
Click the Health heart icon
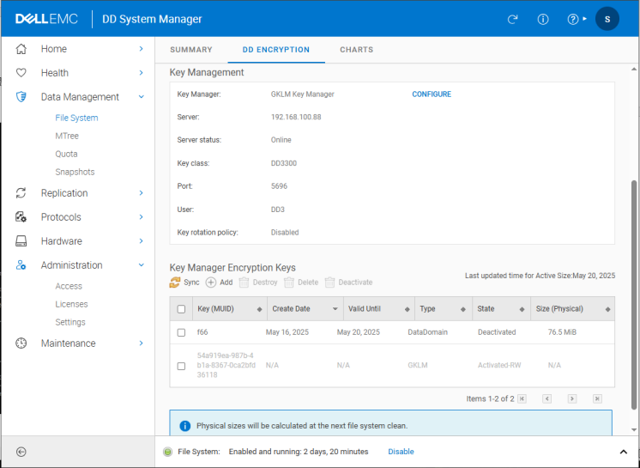21,73
